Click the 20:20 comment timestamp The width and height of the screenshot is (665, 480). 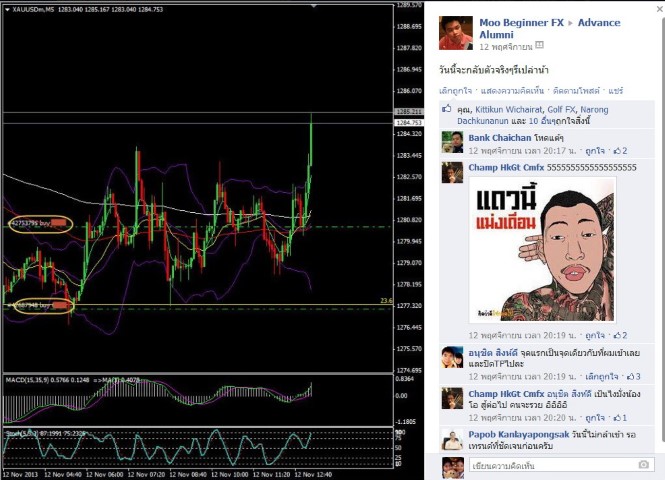(522, 418)
